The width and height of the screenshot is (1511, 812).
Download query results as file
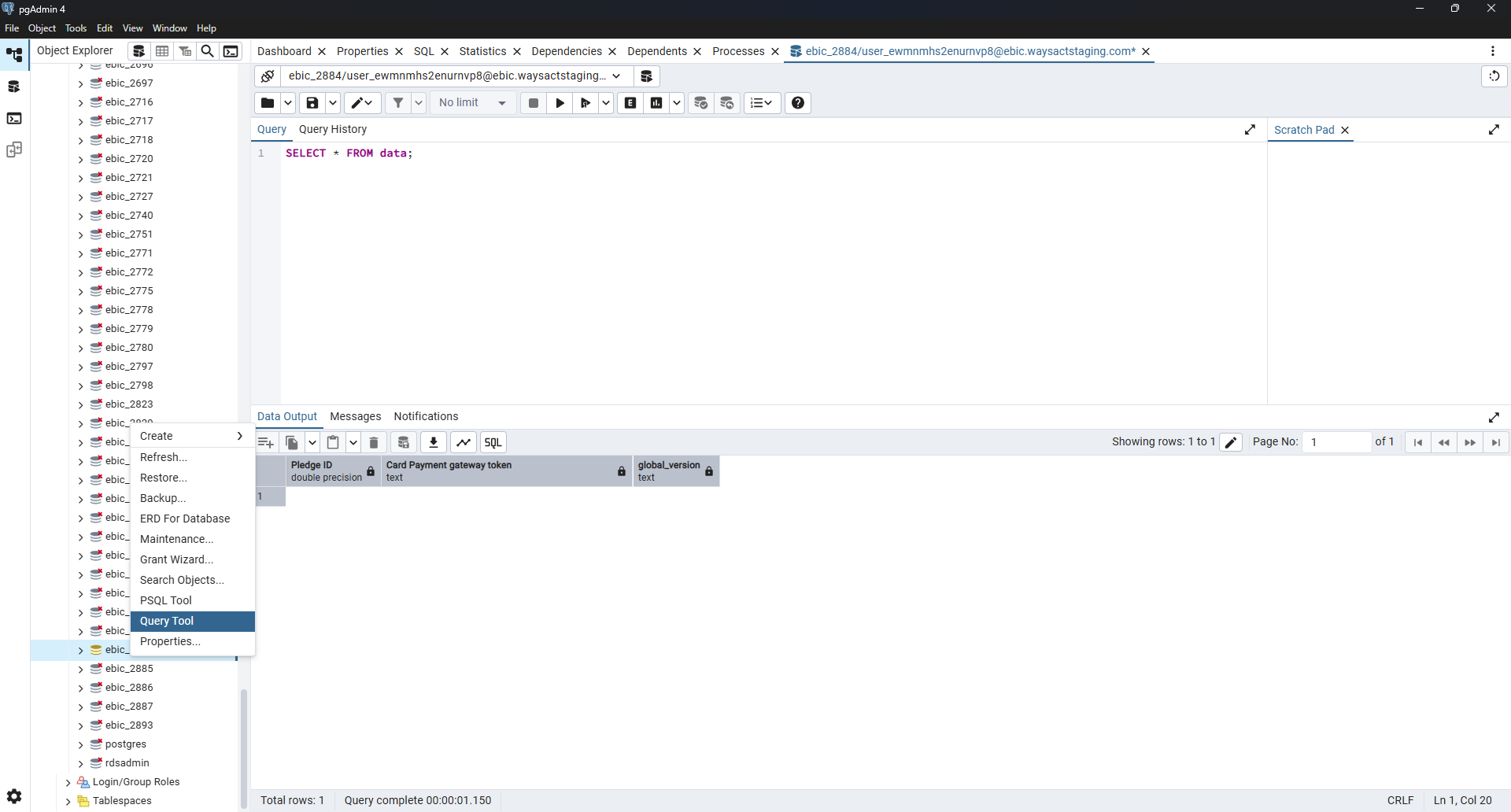pyautogui.click(x=434, y=442)
